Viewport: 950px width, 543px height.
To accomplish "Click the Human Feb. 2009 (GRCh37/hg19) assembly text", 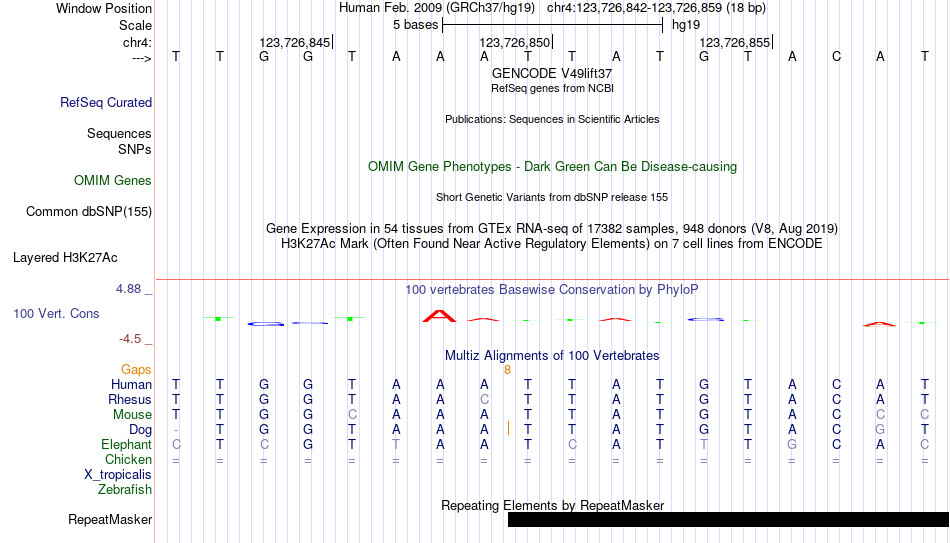I will [x=437, y=8].
